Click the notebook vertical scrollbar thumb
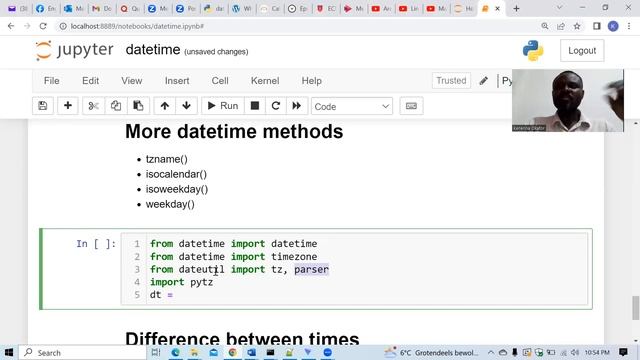The image size is (640, 360). coord(636,308)
